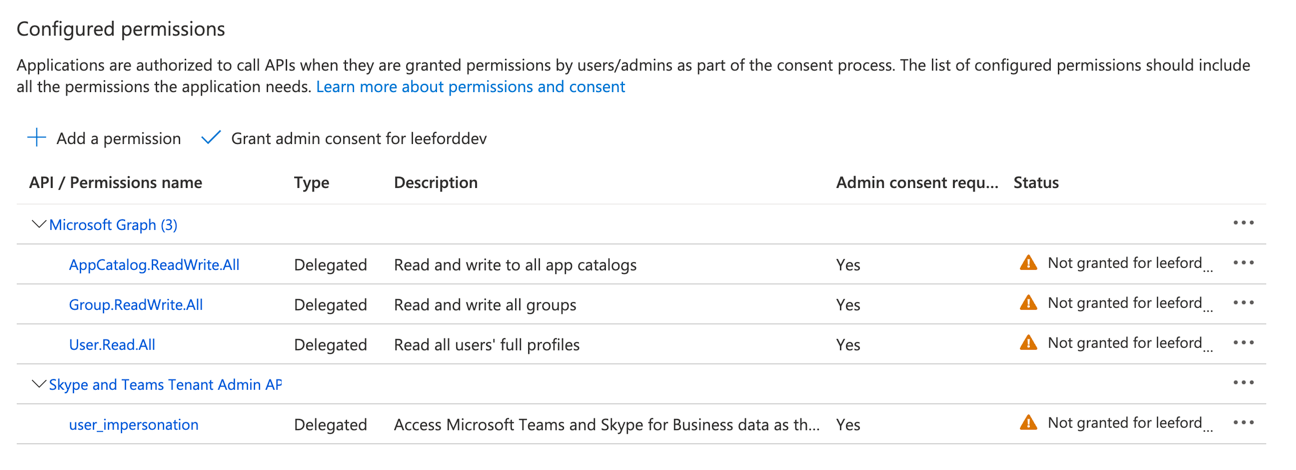Open the User.Read.All permission link
The image size is (1296, 470).
point(112,345)
